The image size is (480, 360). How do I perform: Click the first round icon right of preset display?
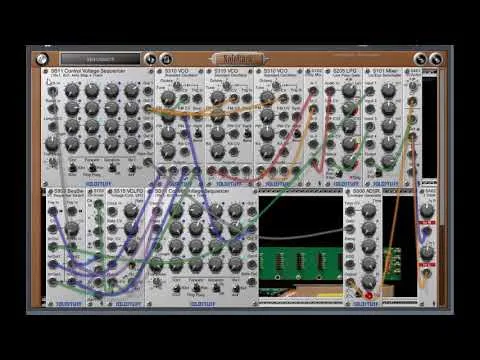(x=151, y=59)
